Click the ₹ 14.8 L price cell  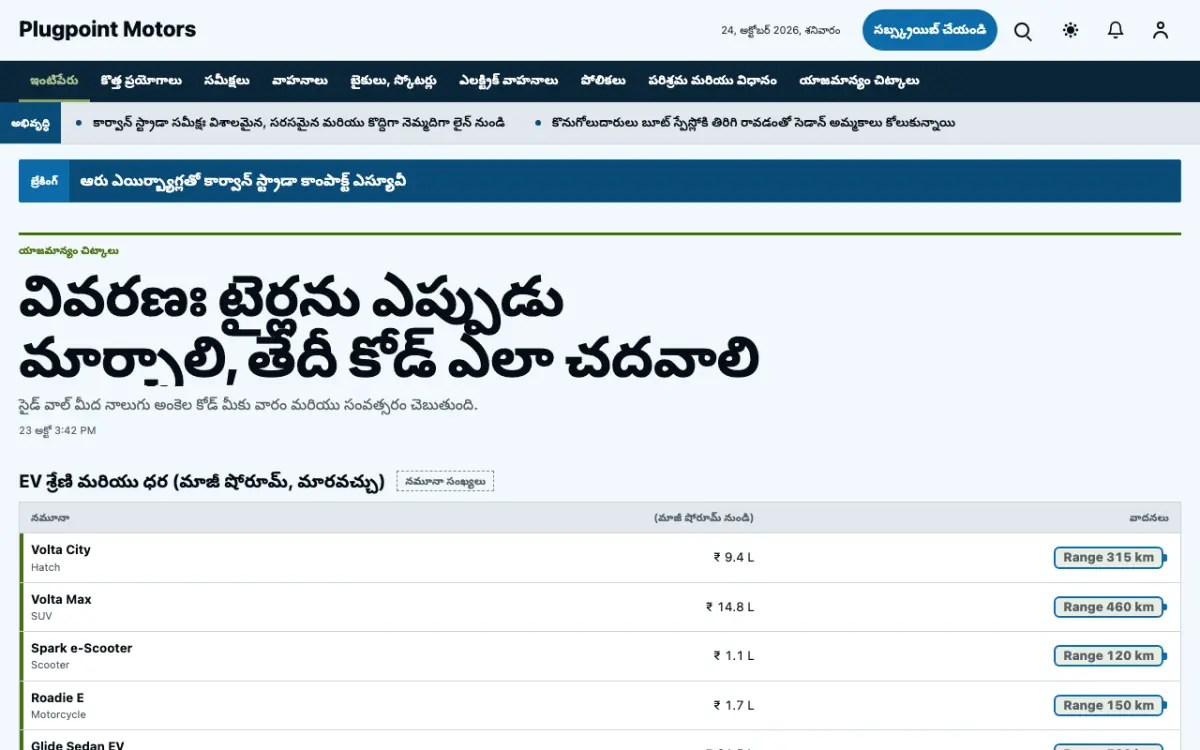[730, 607]
